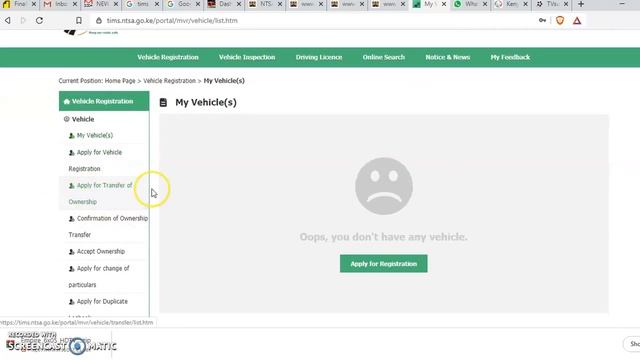Open 'Accept Ownership' in the sidebar
Screen dimensions: 640x360
click(101, 251)
